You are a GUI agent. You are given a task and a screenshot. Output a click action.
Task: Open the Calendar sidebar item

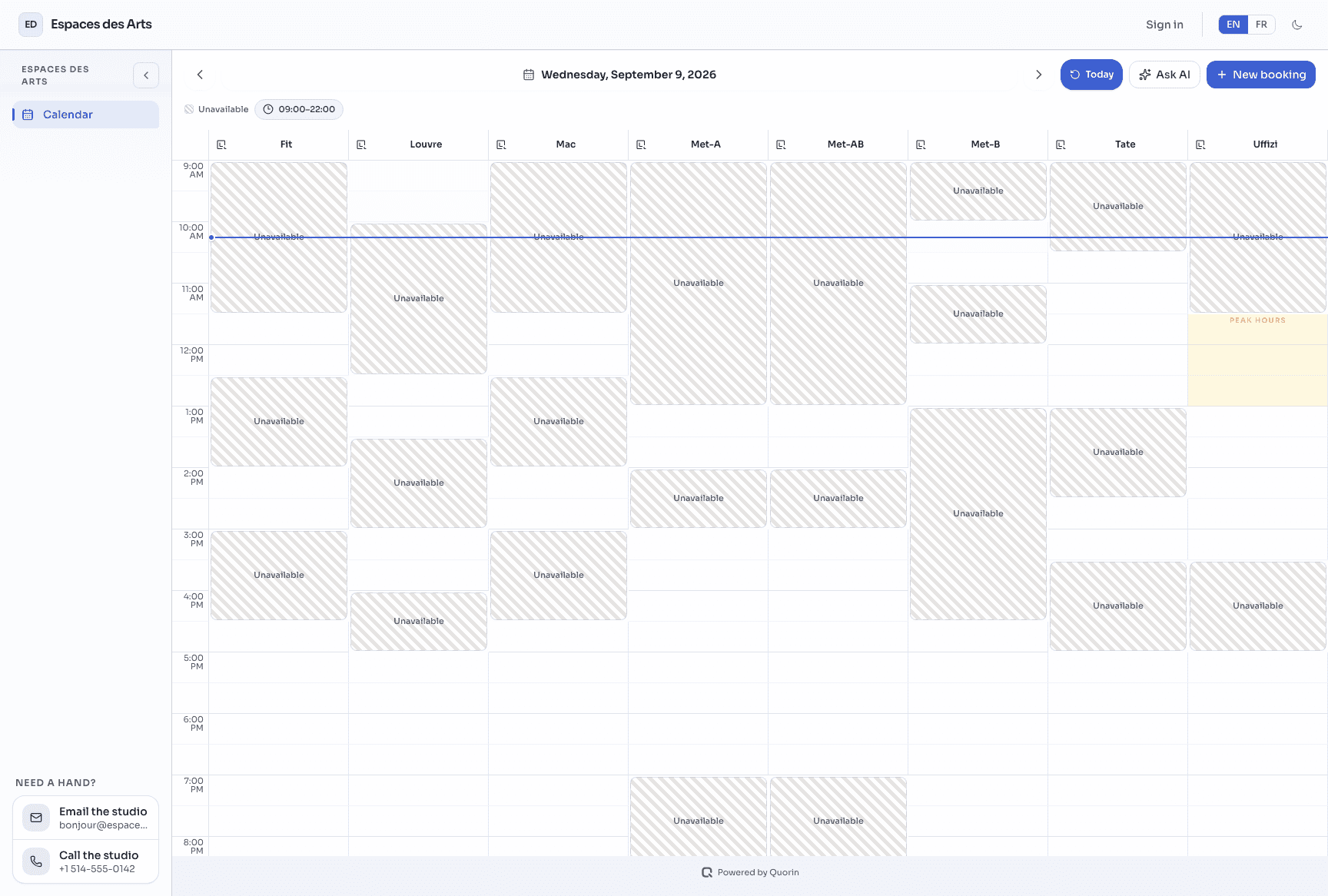86,114
